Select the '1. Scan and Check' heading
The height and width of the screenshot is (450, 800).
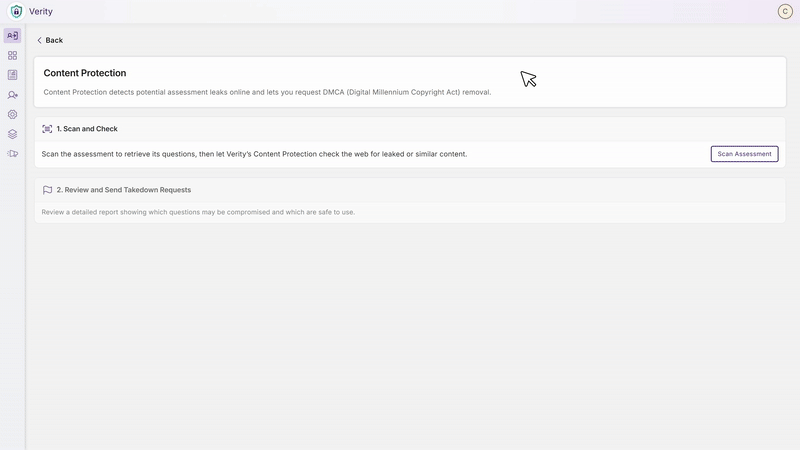coord(87,129)
